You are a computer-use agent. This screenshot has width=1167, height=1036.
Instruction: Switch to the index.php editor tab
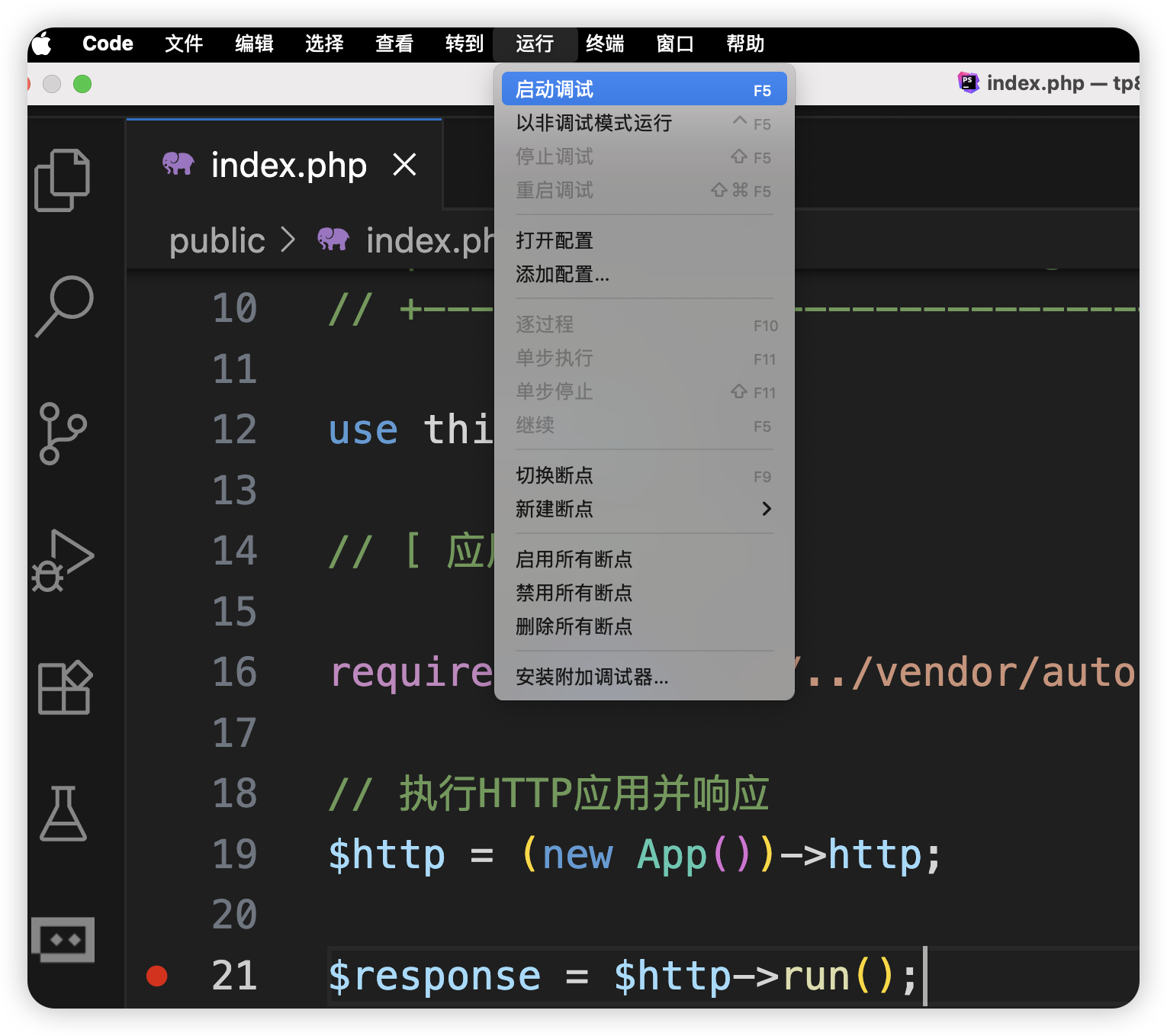coord(288,163)
